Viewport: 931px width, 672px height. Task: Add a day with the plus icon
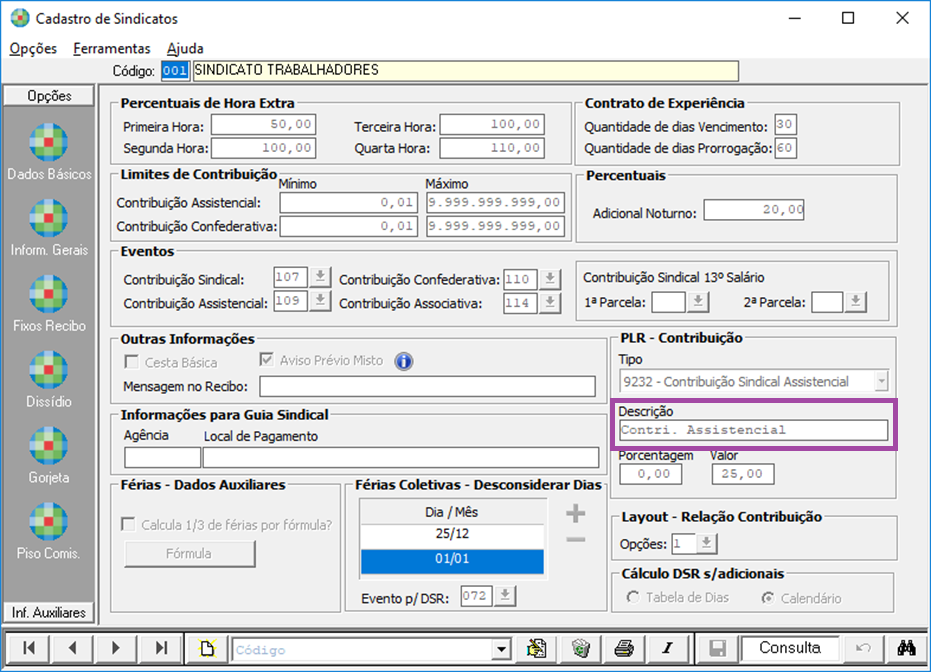point(575,513)
